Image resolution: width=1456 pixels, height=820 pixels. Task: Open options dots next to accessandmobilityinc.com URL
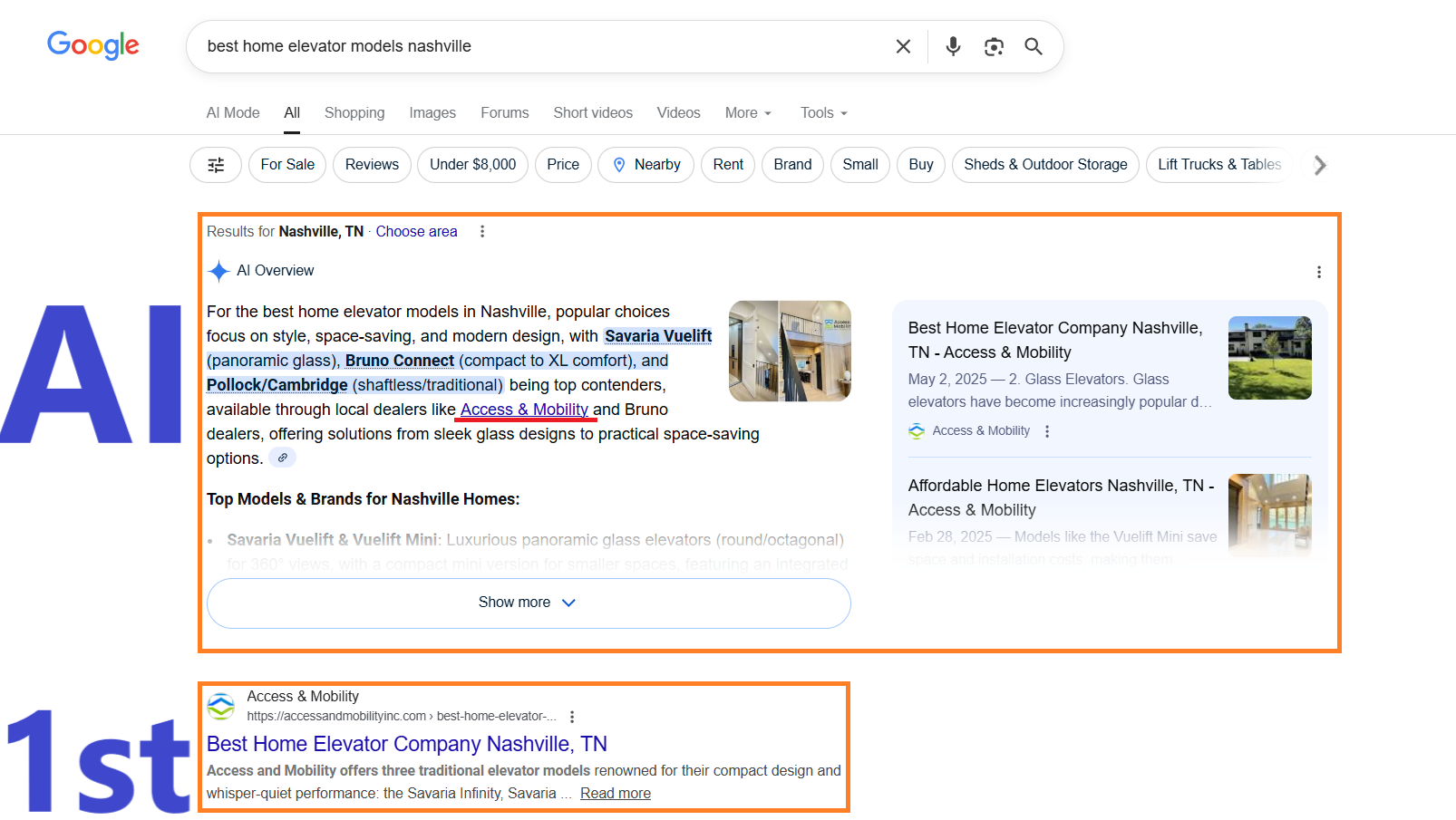click(x=572, y=717)
